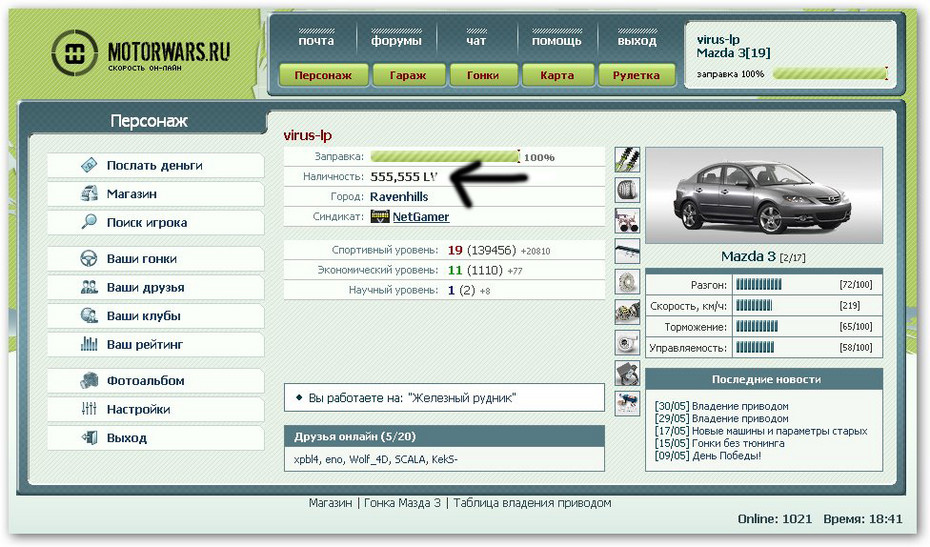The height and width of the screenshot is (547, 930).
Task: Open the [30/05] Владение приводом news item
Action: pos(722,406)
